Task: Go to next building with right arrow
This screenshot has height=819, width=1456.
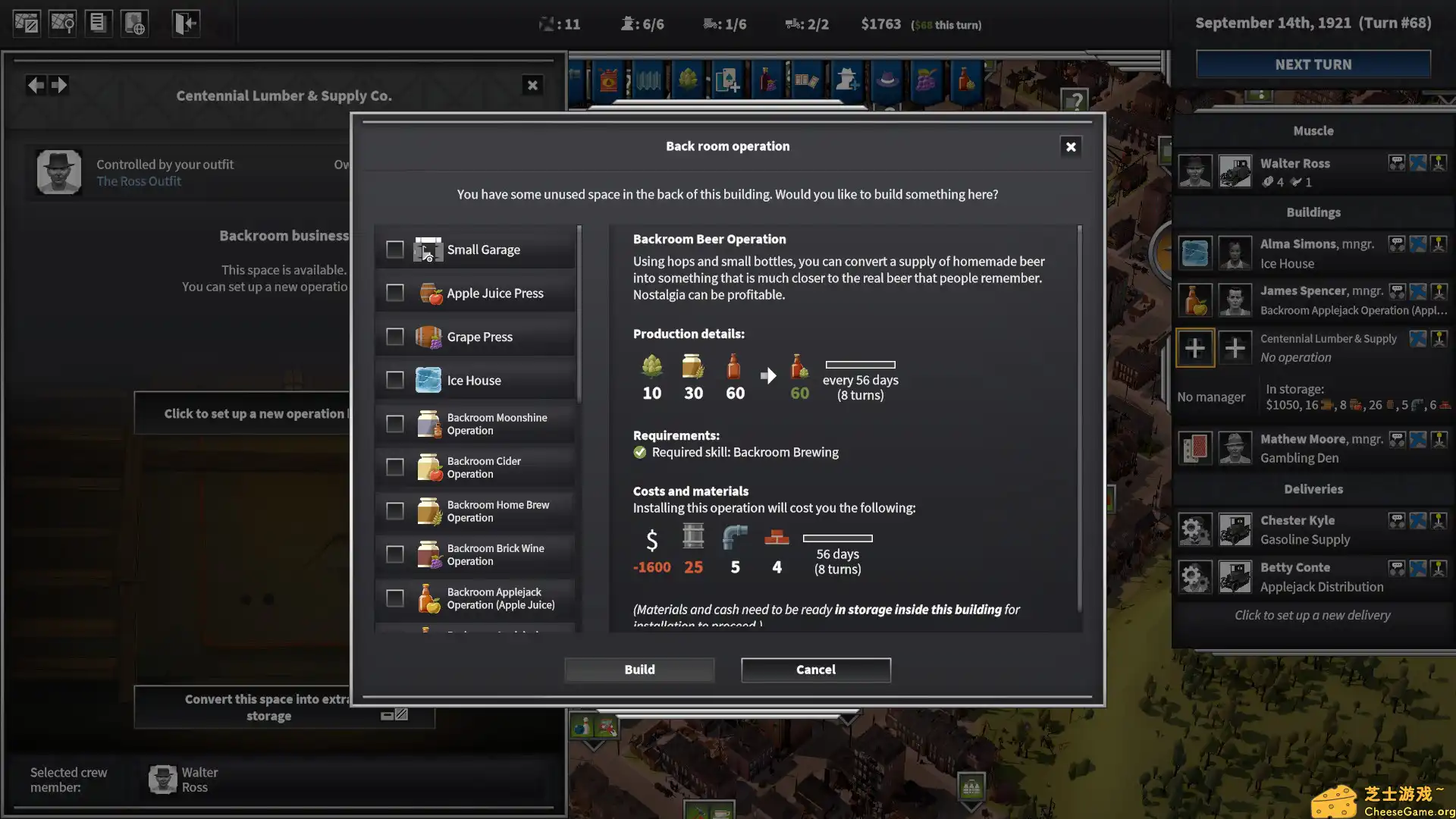Action: pyautogui.click(x=59, y=85)
